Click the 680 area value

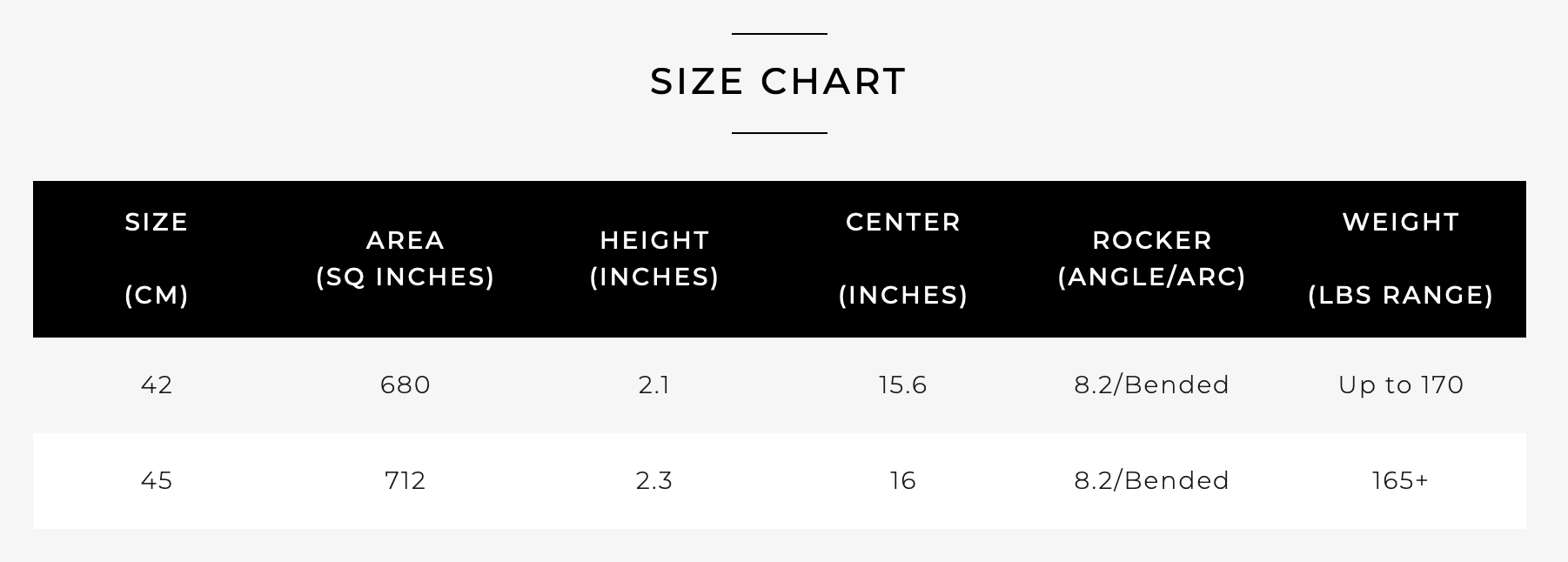tap(405, 385)
